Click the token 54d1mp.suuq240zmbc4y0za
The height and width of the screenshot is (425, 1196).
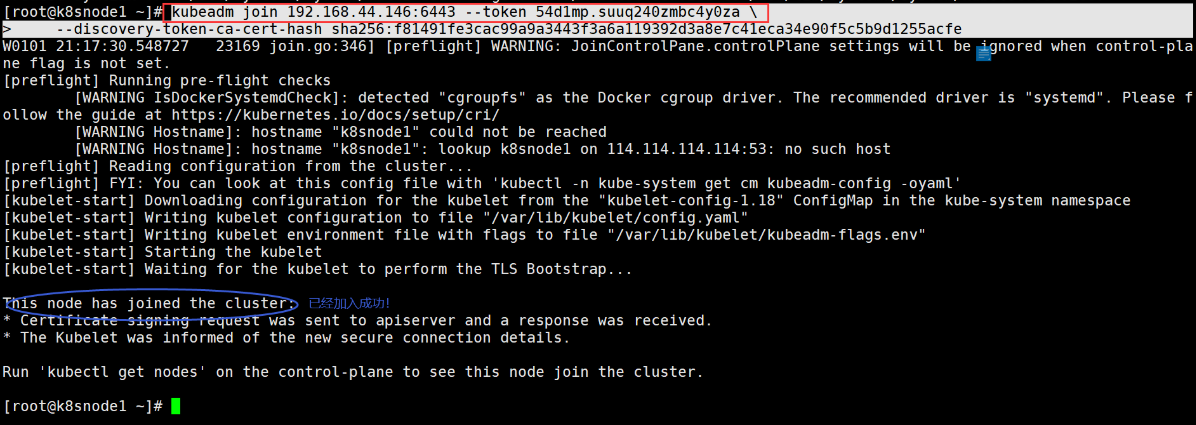coord(635,12)
